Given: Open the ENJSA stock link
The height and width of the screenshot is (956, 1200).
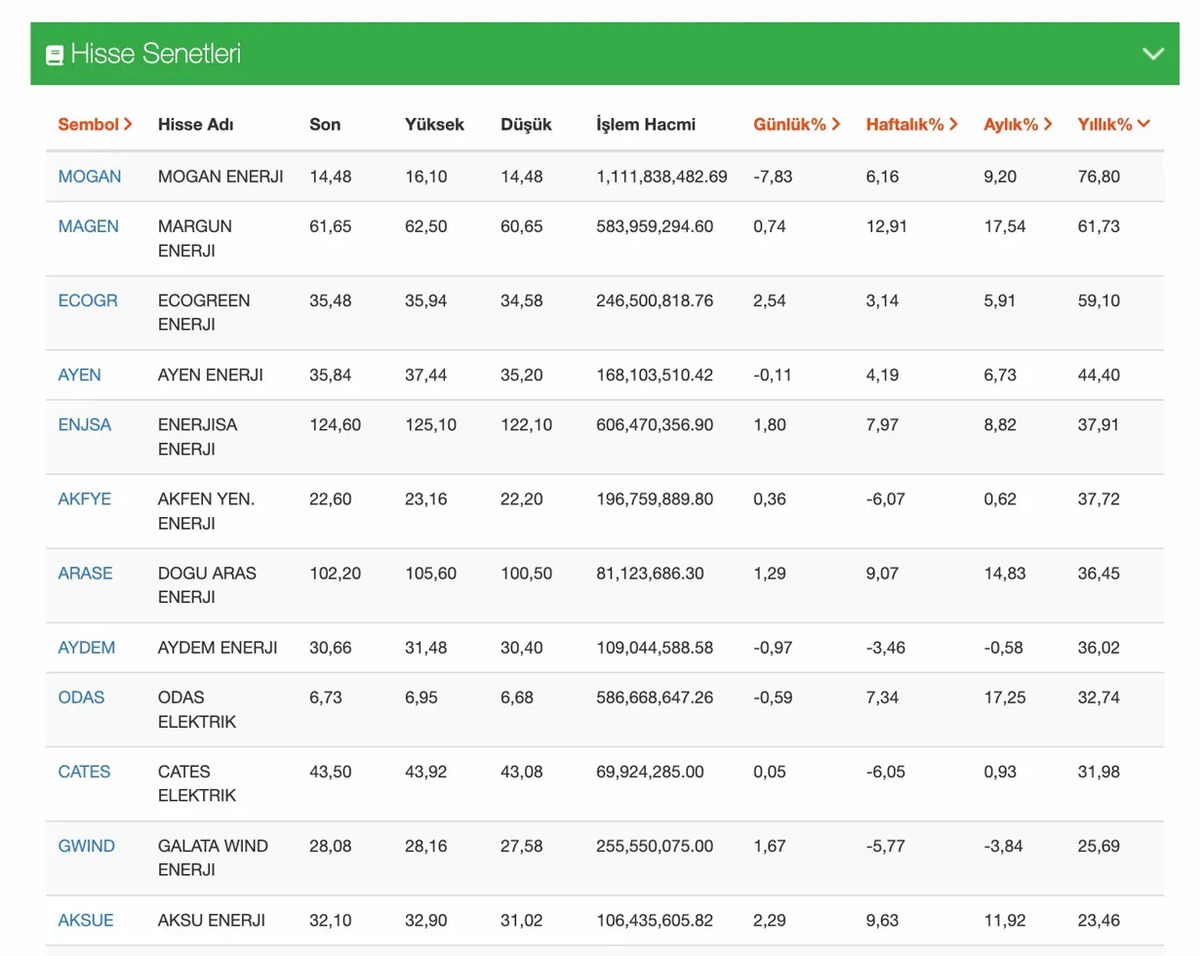Looking at the screenshot, I should tap(85, 425).
